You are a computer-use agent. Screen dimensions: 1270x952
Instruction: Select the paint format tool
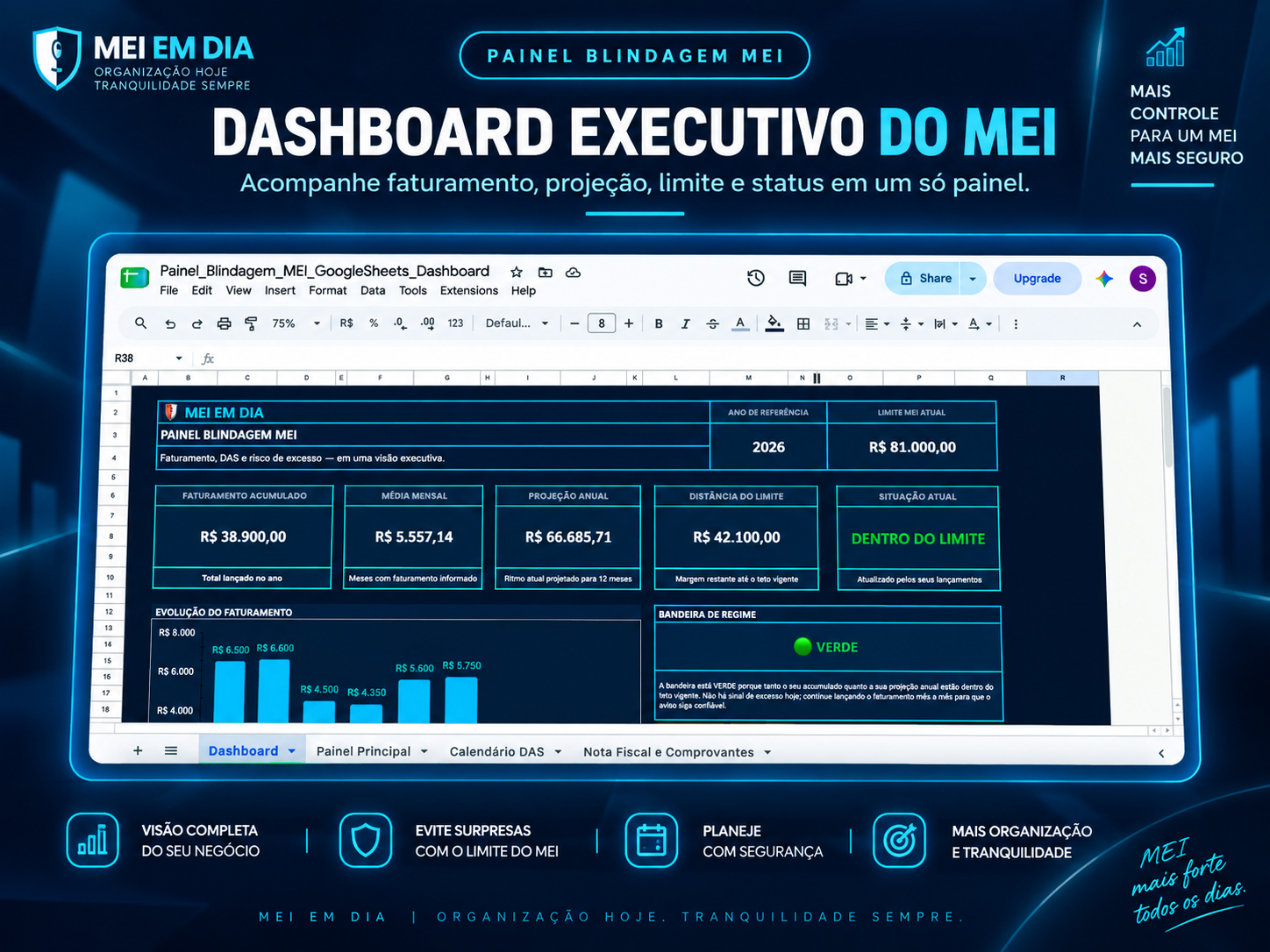251,323
